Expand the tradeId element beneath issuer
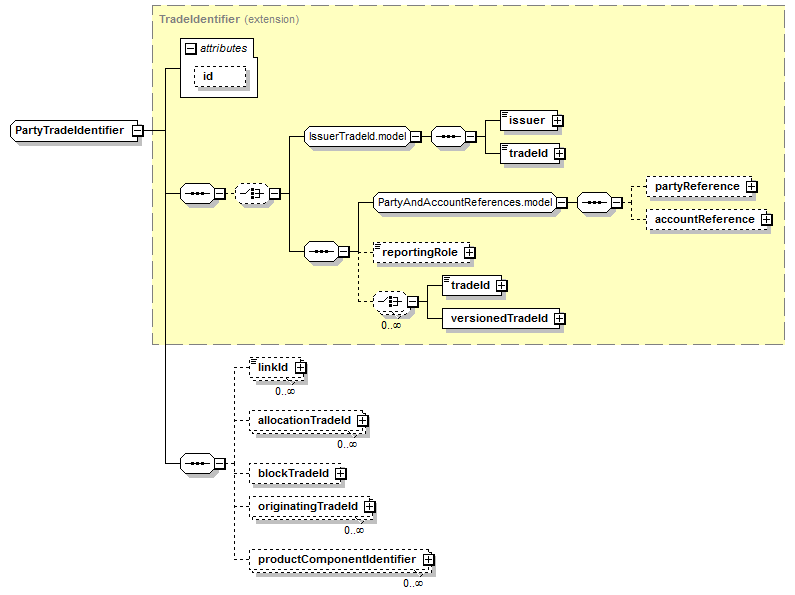795x595 pixels. click(560, 154)
